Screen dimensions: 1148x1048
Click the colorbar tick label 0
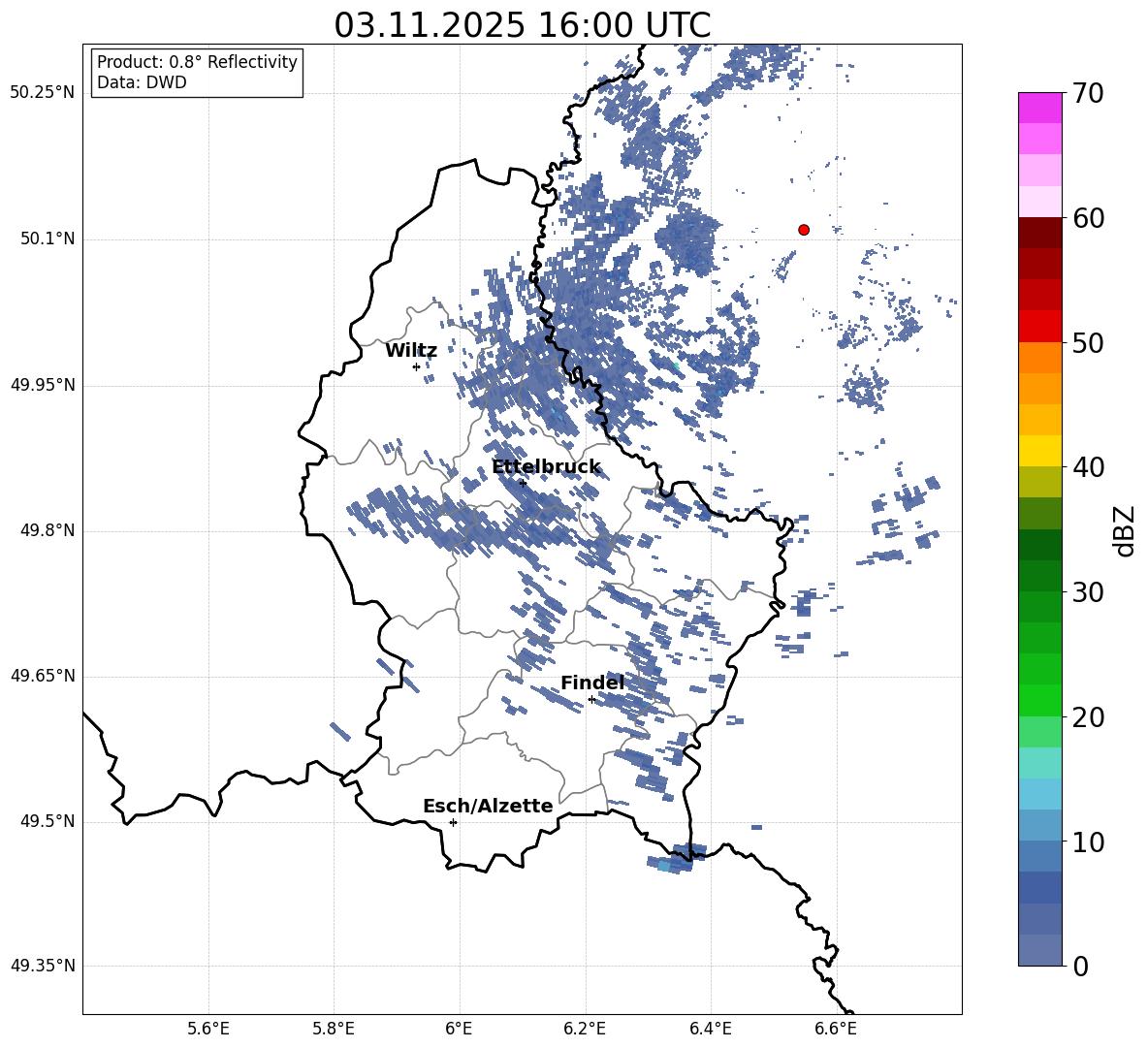point(1080,967)
